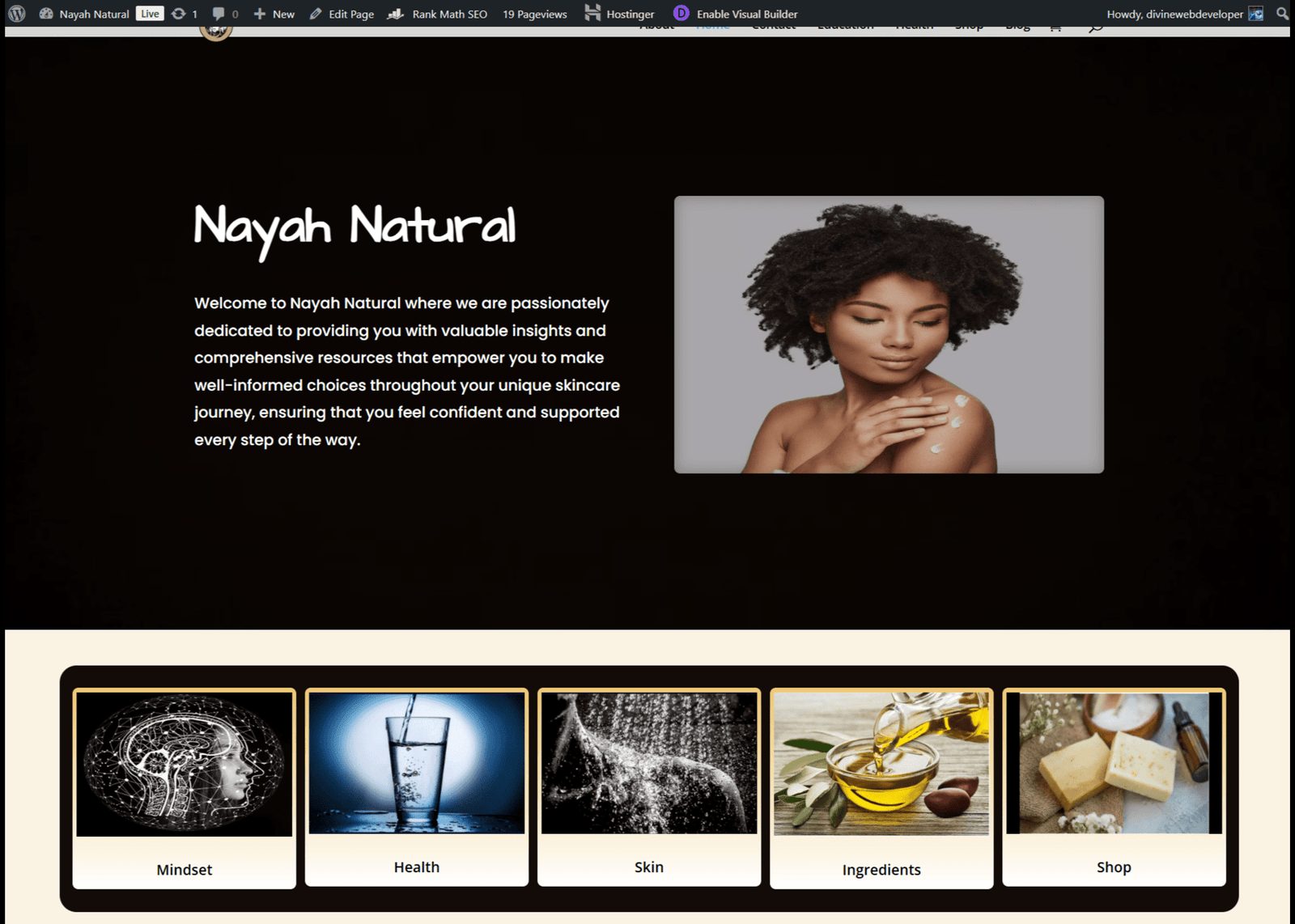Click the Divi purple D icon

click(x=681, y=14)
